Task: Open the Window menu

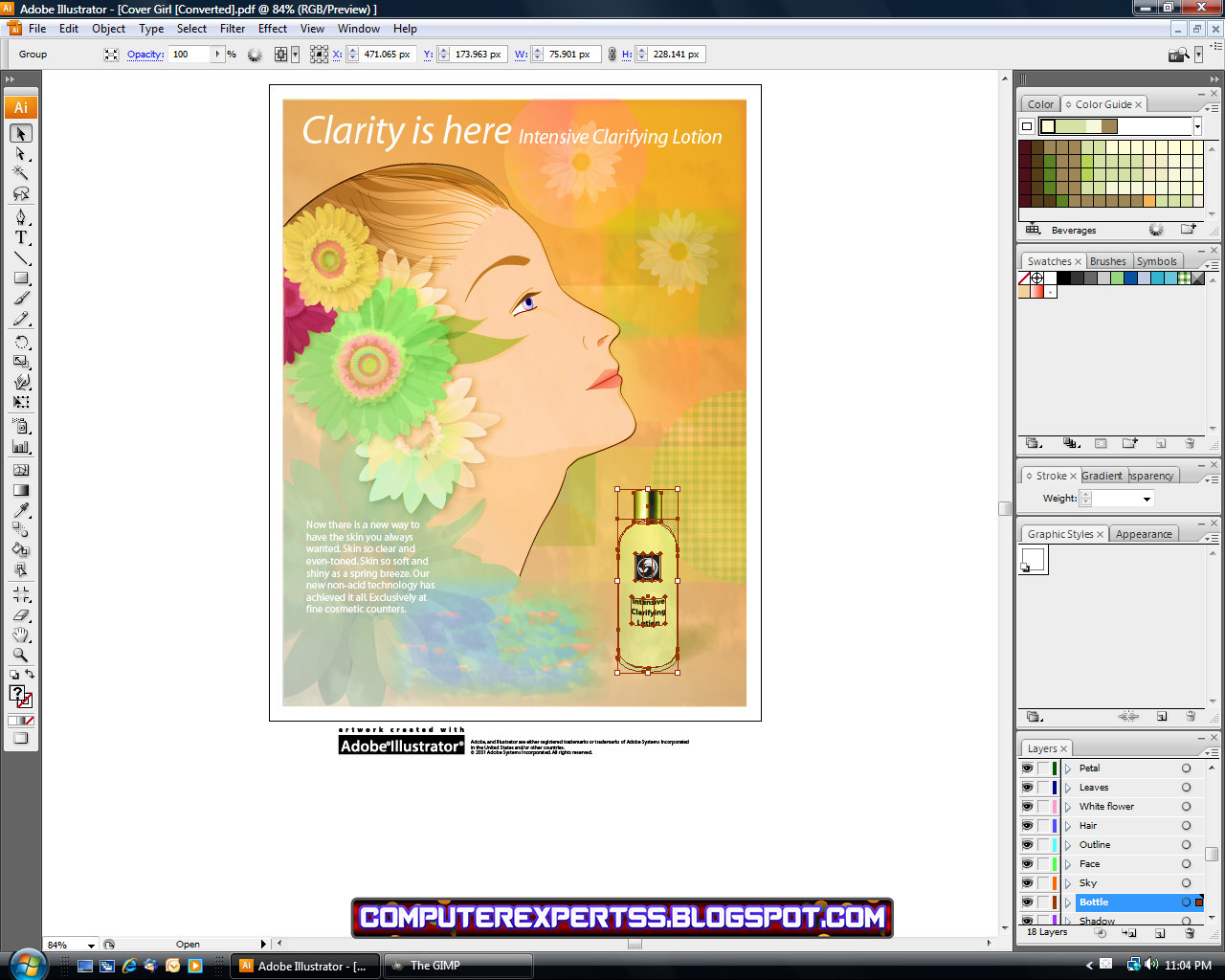Action: pos(359,29)
